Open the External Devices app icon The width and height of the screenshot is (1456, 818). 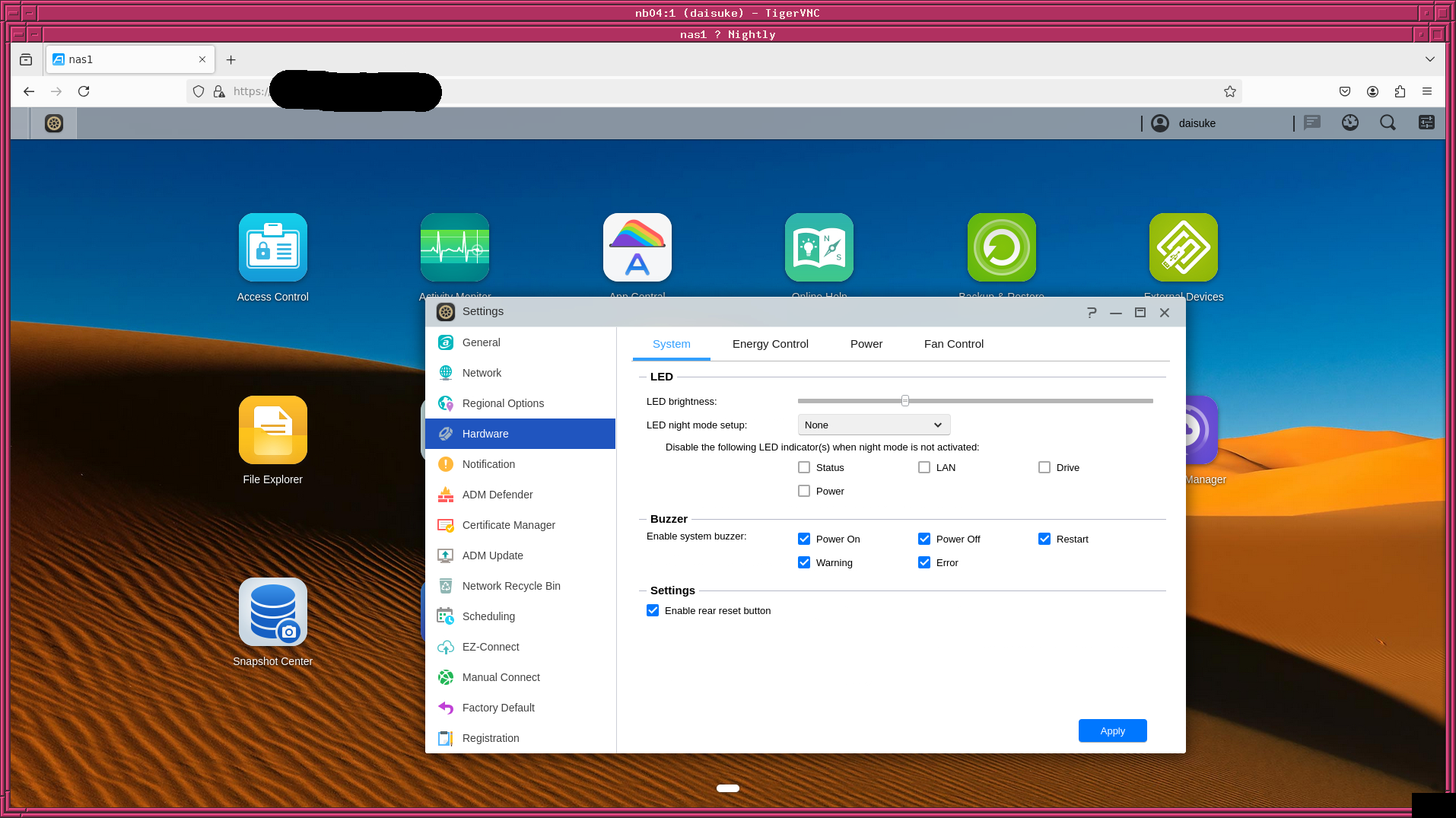[x=1183, y=248]
